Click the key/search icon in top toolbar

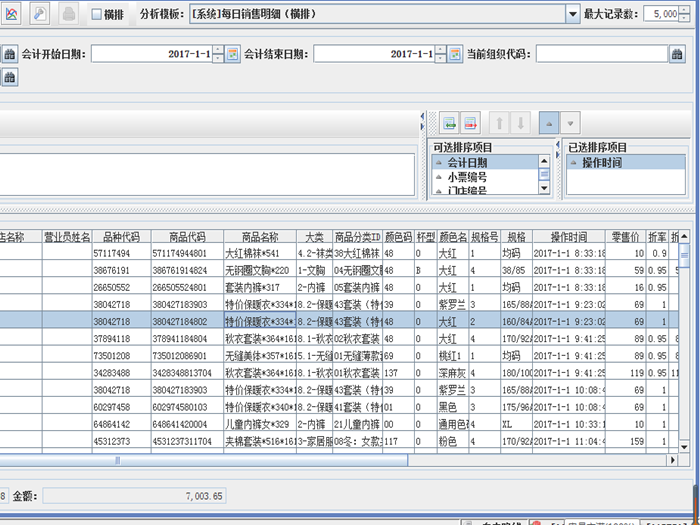[x=40, y=14]
